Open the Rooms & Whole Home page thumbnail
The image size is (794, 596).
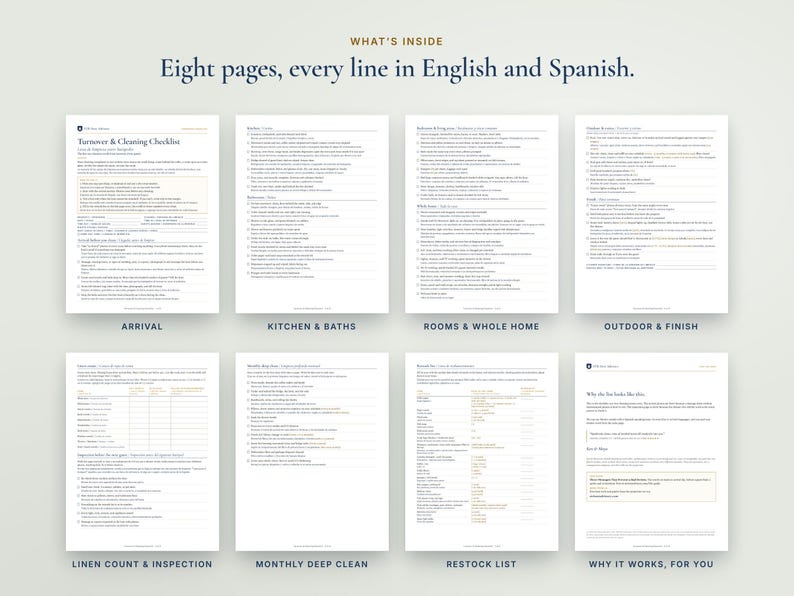pyautogui.click(x=482, y=214)
